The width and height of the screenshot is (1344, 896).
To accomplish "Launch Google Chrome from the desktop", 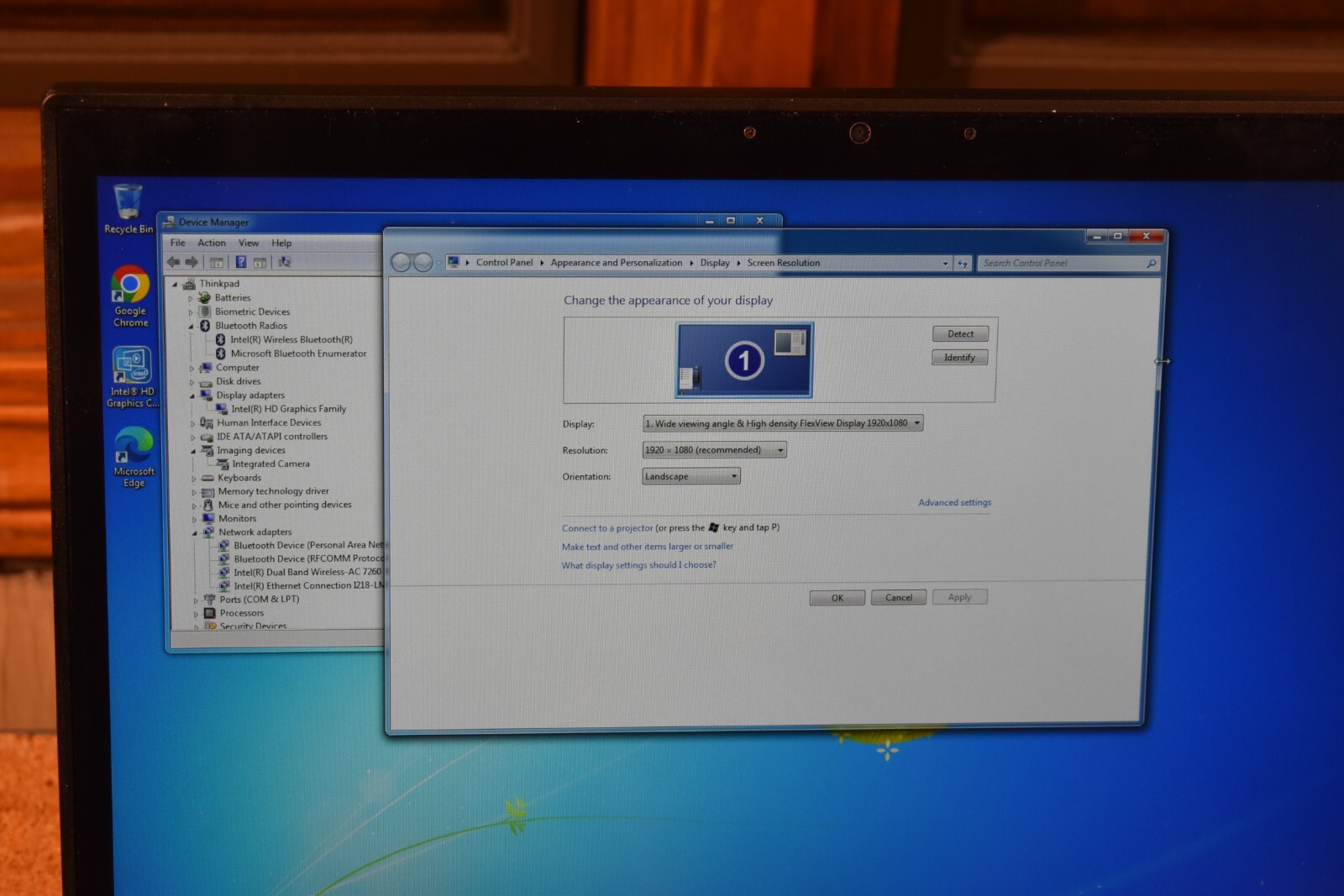I will [130, 296].
